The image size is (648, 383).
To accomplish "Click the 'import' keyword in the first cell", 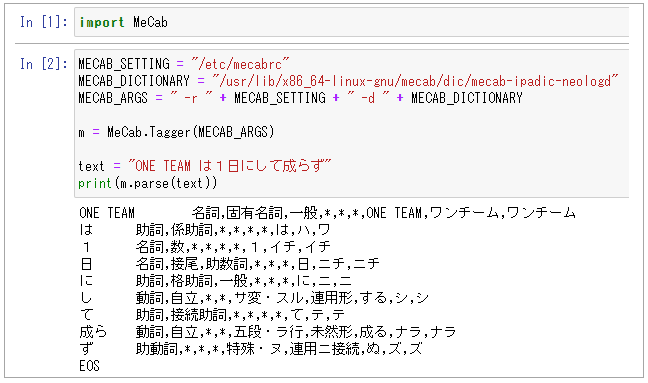I will click(x=102, y=22).
